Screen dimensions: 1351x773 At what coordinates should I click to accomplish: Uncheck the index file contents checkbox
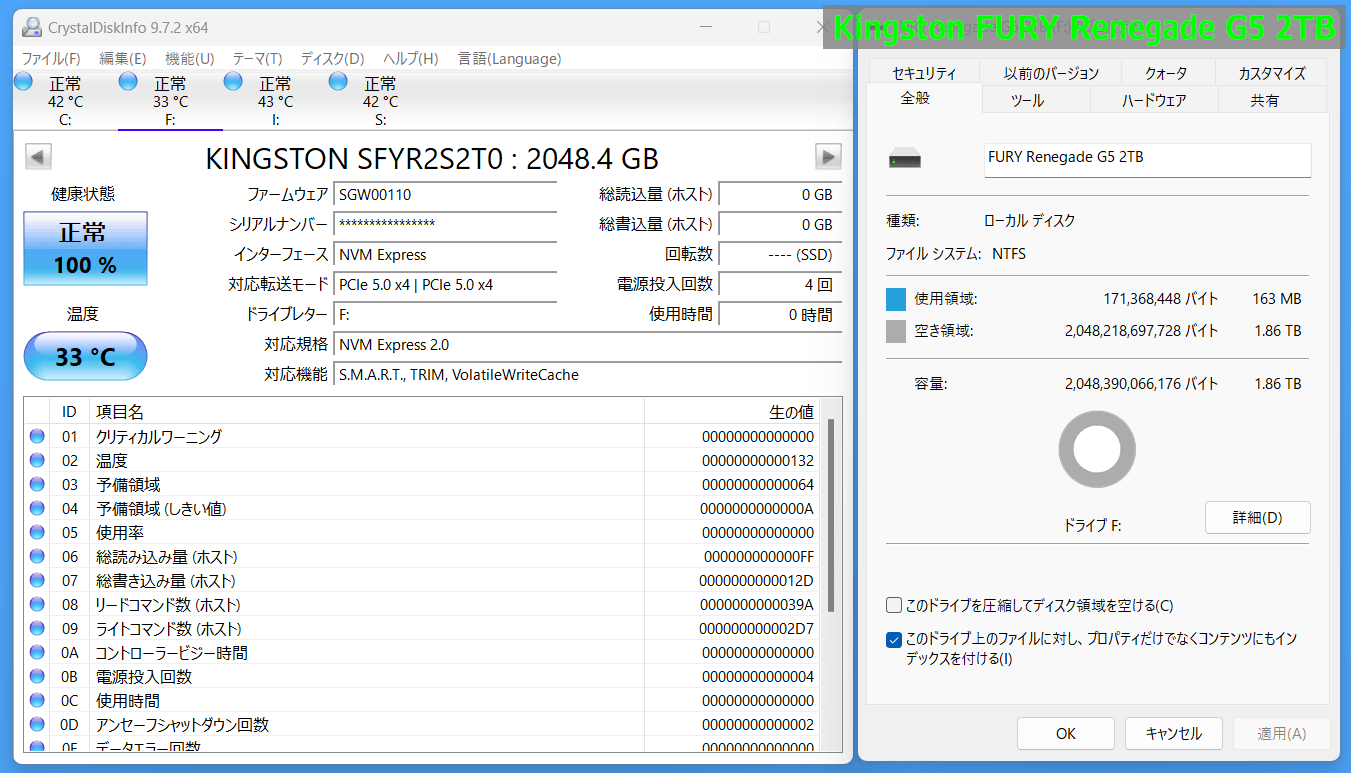click(894, 639)
